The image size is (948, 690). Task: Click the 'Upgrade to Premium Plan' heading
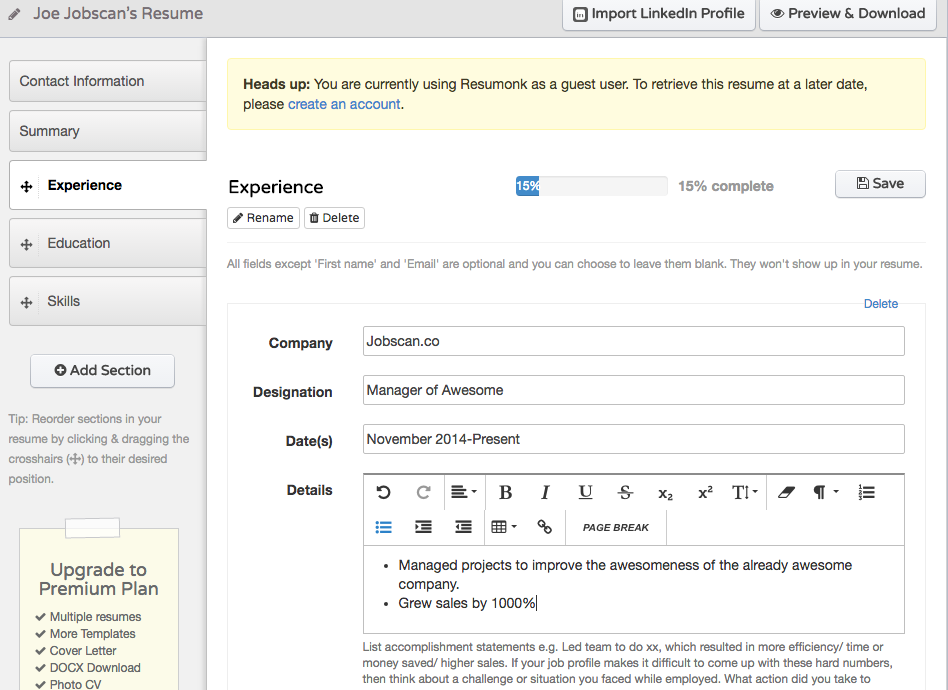(99, 579)
